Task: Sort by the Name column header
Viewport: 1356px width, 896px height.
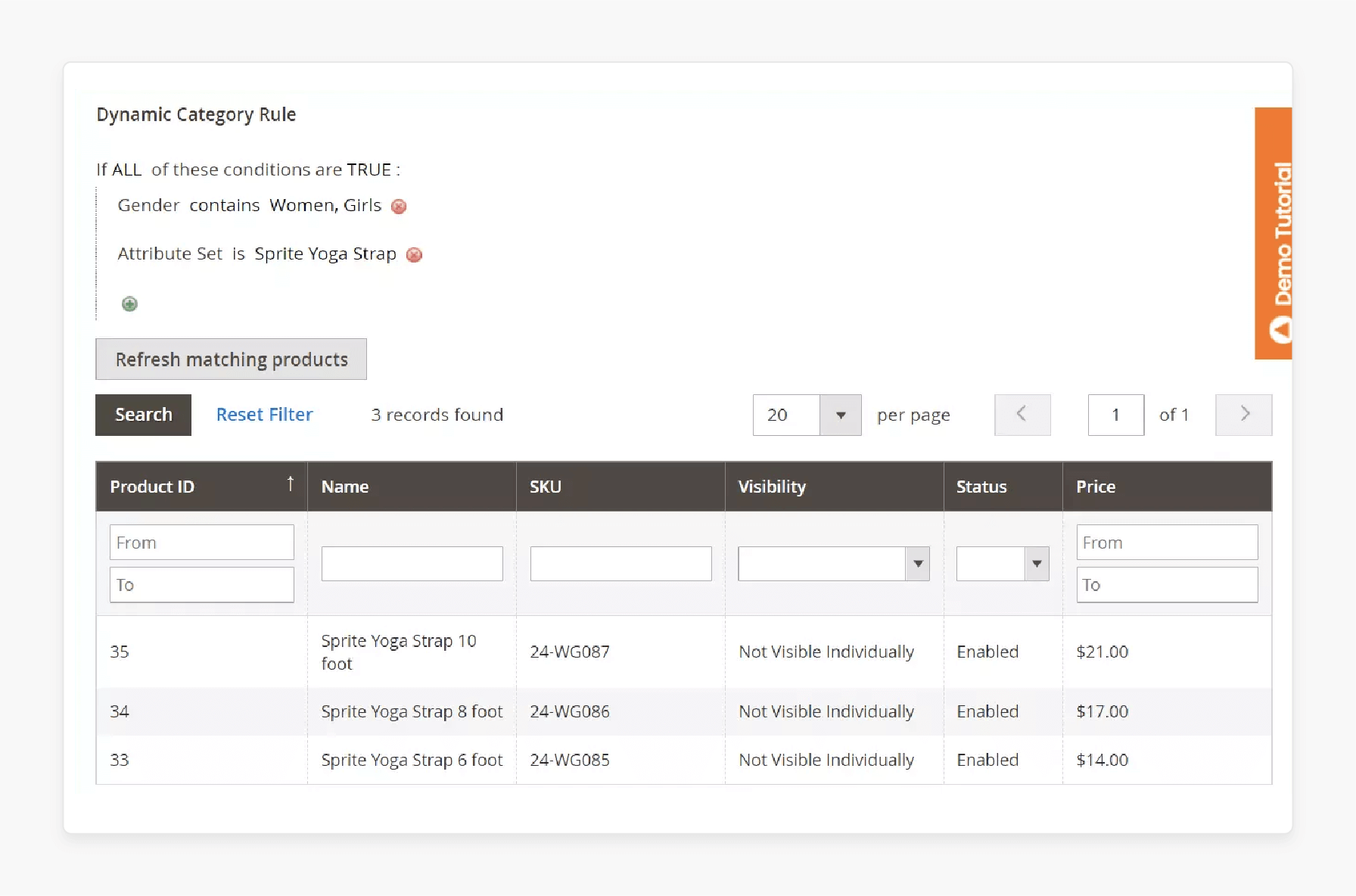Action: pyautogui.click(x=345, y=487)
